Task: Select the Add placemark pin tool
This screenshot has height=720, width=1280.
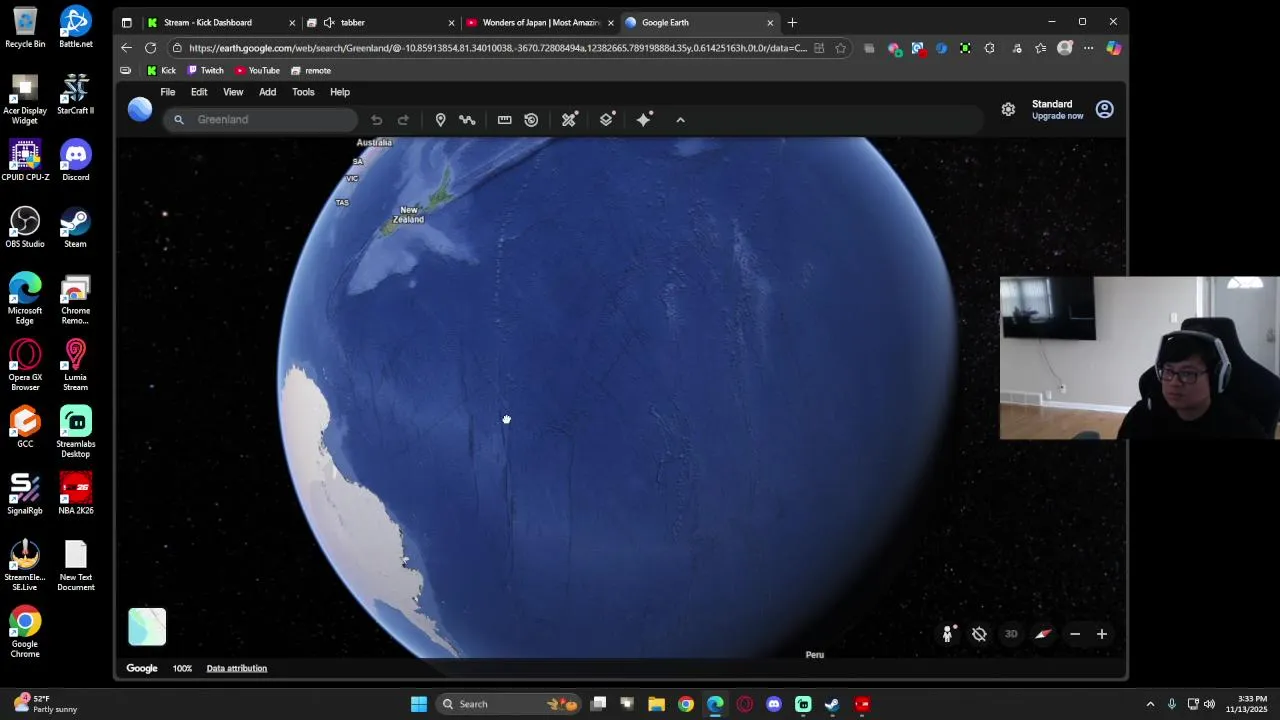Action: [440, 120]
